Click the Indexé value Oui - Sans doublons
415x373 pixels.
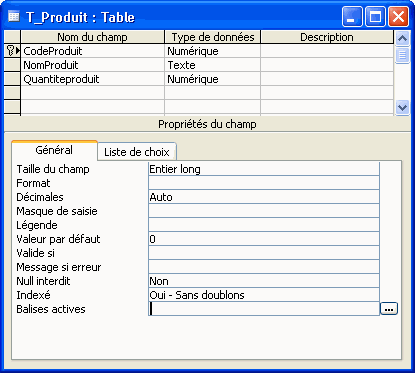pyautogui.click(x=264, y=295)
